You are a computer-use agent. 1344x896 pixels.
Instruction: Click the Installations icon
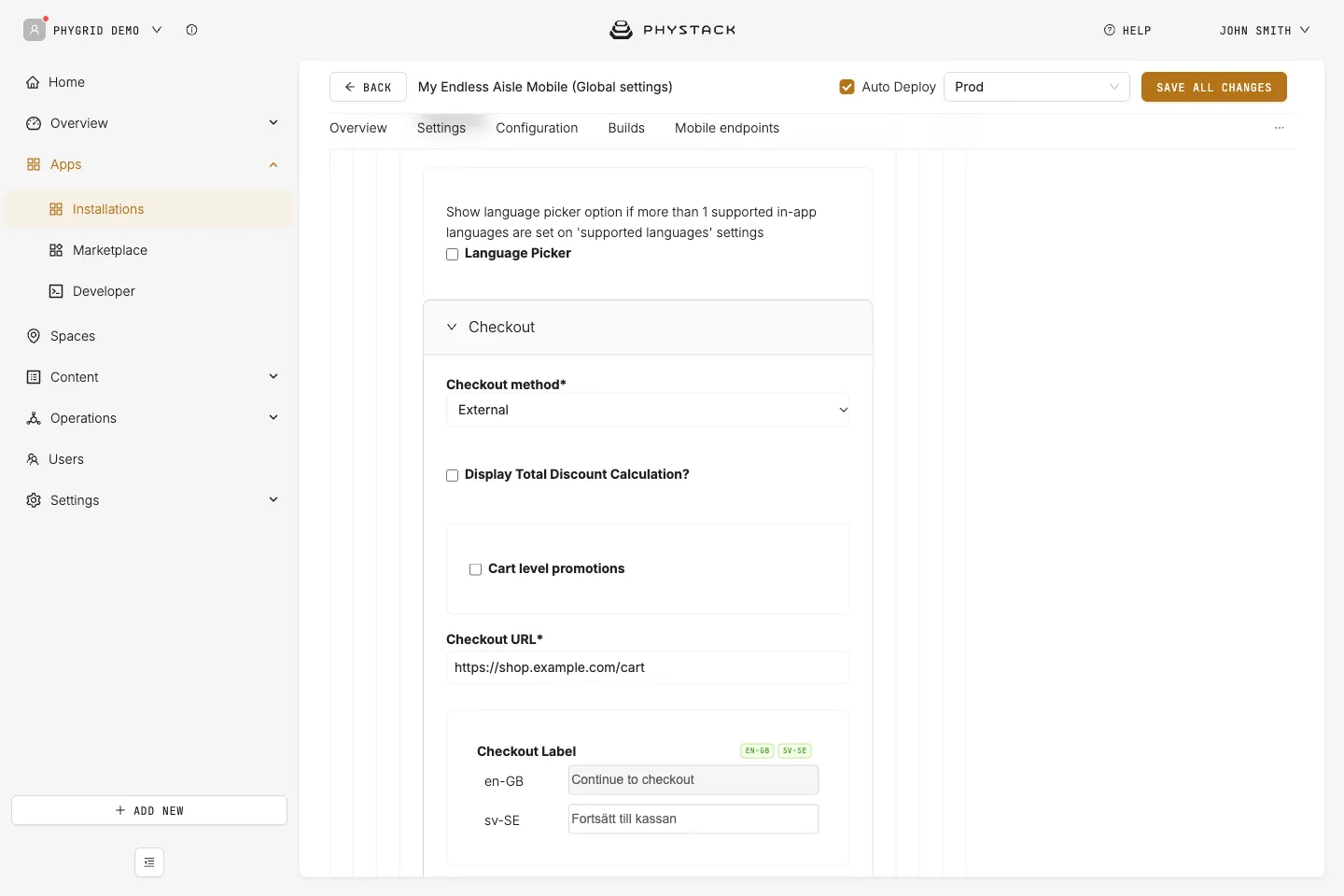click(x=56, y=209)
